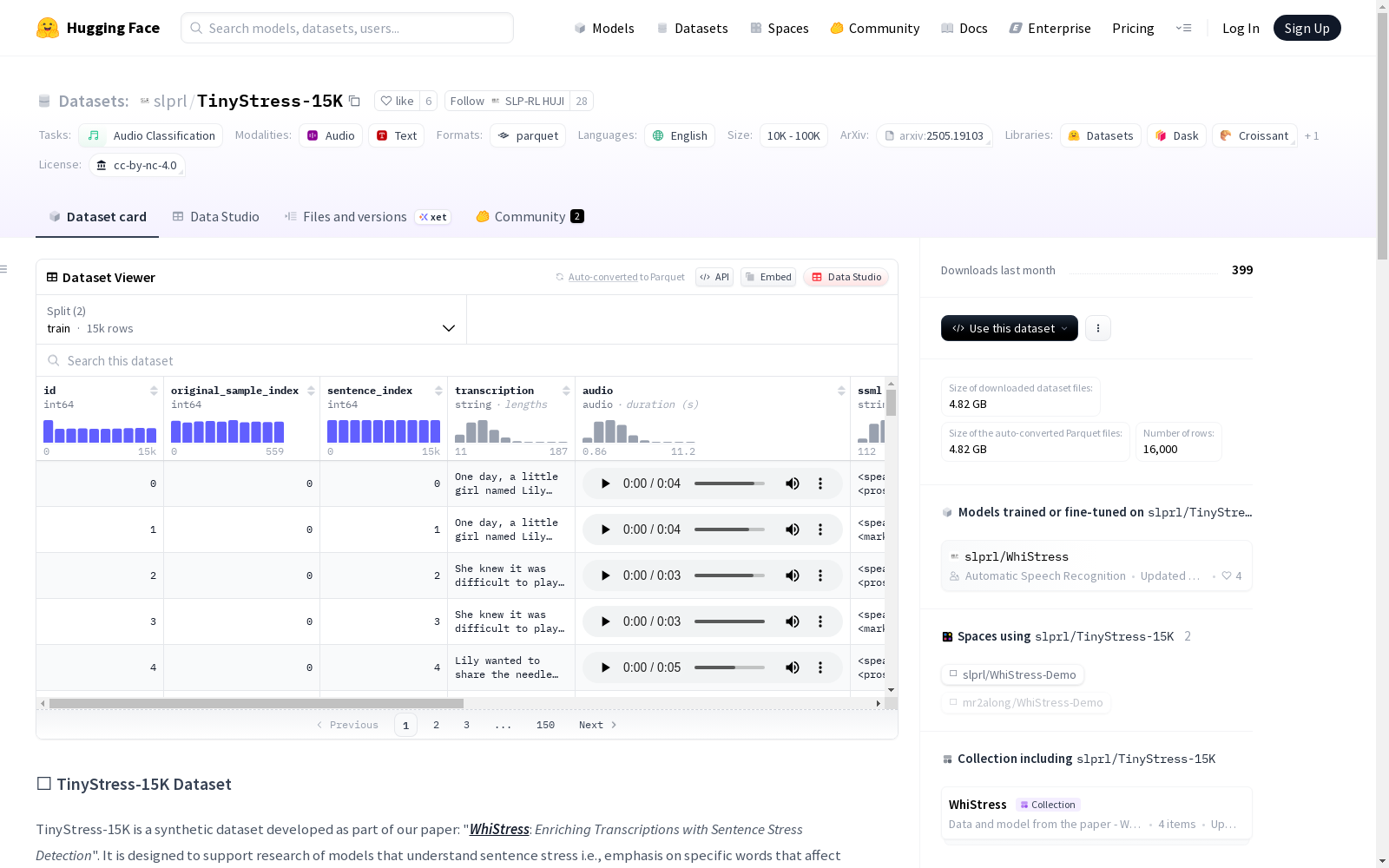Open Models in the top navigation
The image size is (1389, 868).
(x=604, y=28)
